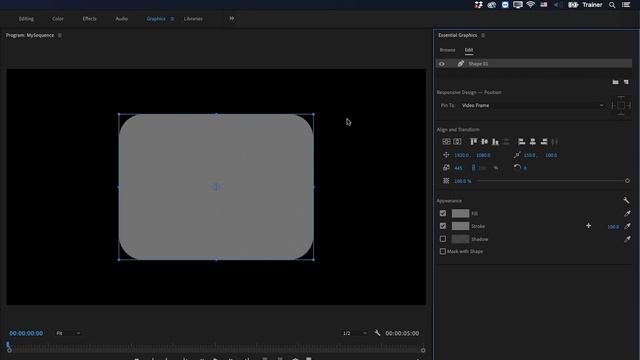Open macOS Spotlight search
The width and height of the screenshot is (640, 360).
coord(612,5)
